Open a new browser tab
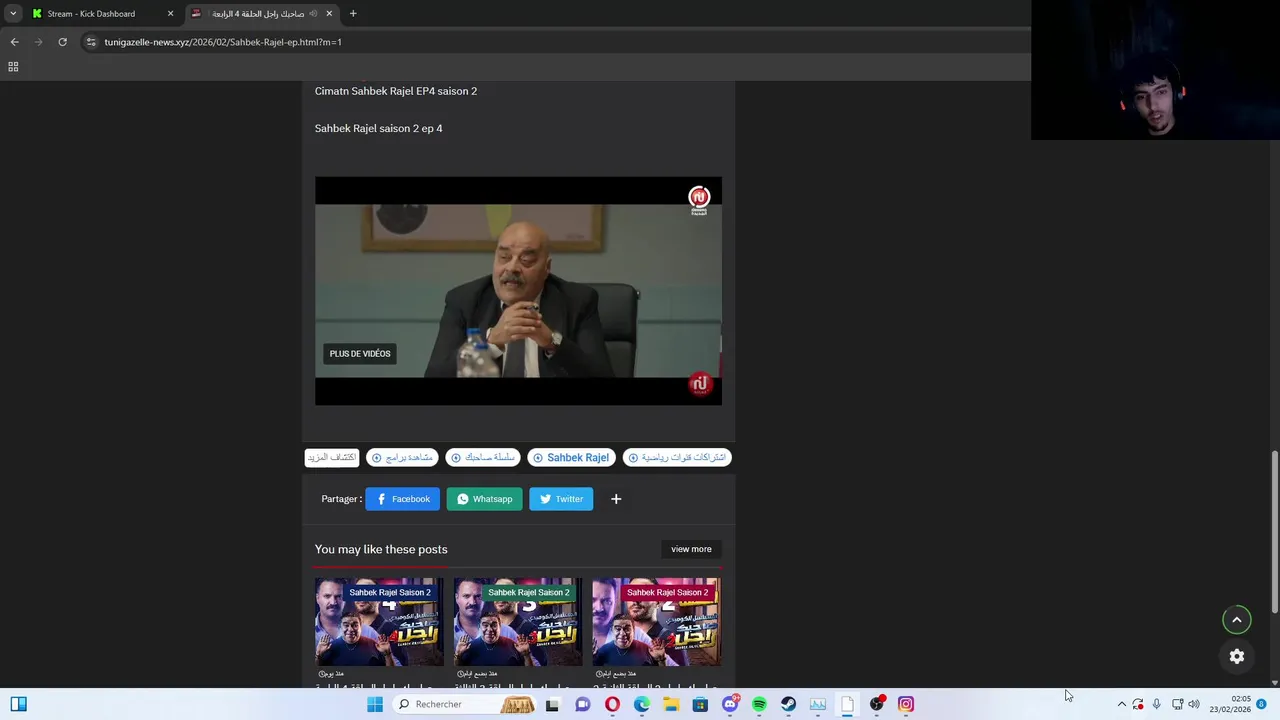The height and width of the screenshot is (720, 1280). pyautogui.click(x=353, y=14)
